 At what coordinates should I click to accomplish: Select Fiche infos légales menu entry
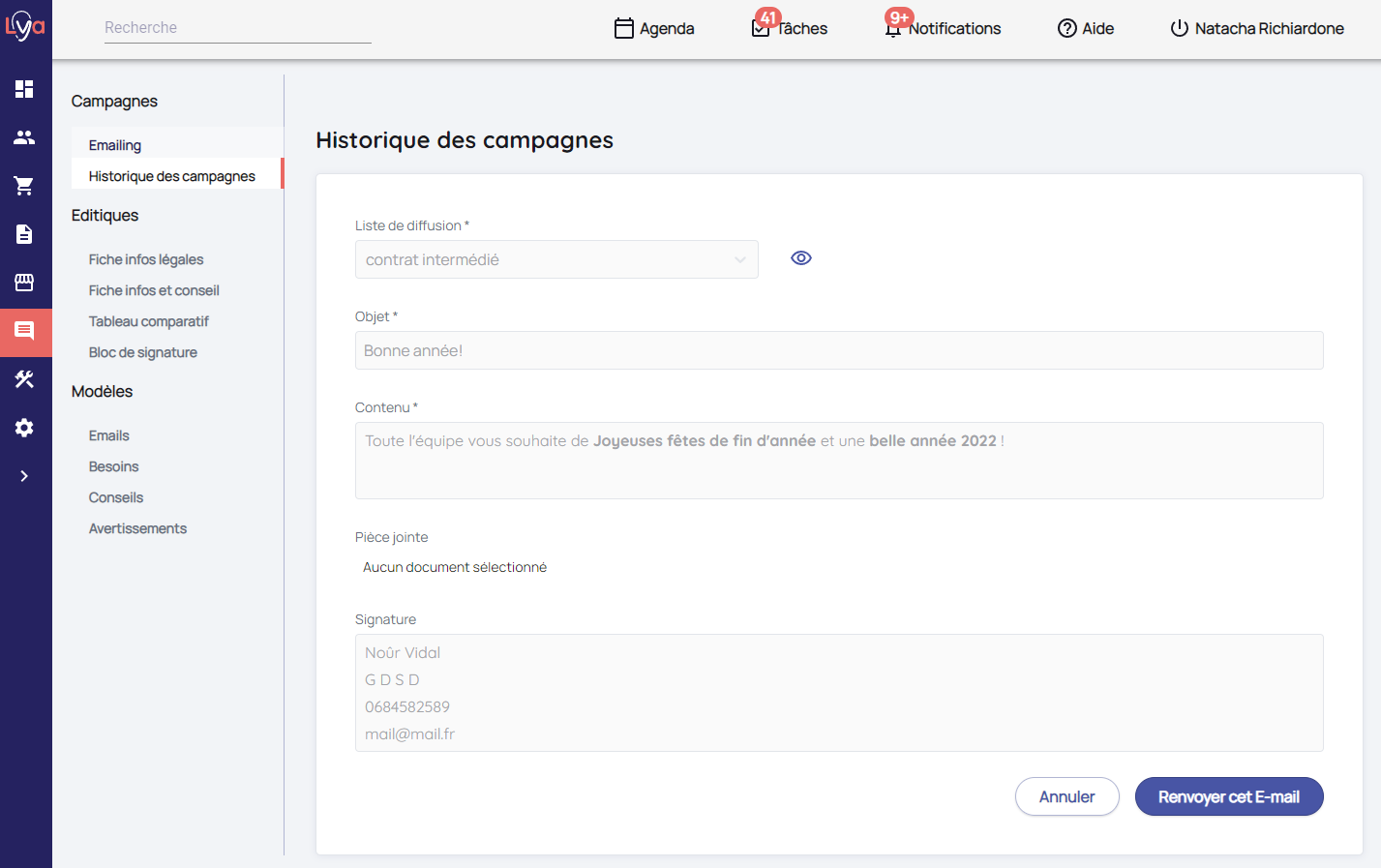(146, 259)
